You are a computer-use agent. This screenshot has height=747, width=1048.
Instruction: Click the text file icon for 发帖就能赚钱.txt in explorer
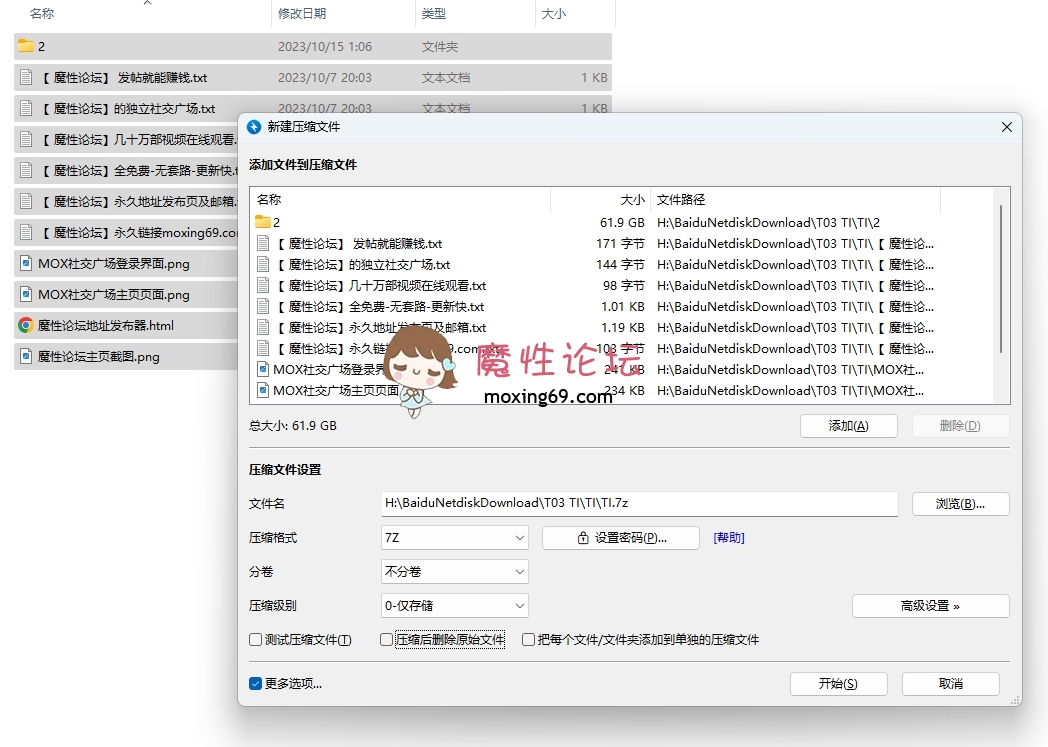click(x=26, y=77)
